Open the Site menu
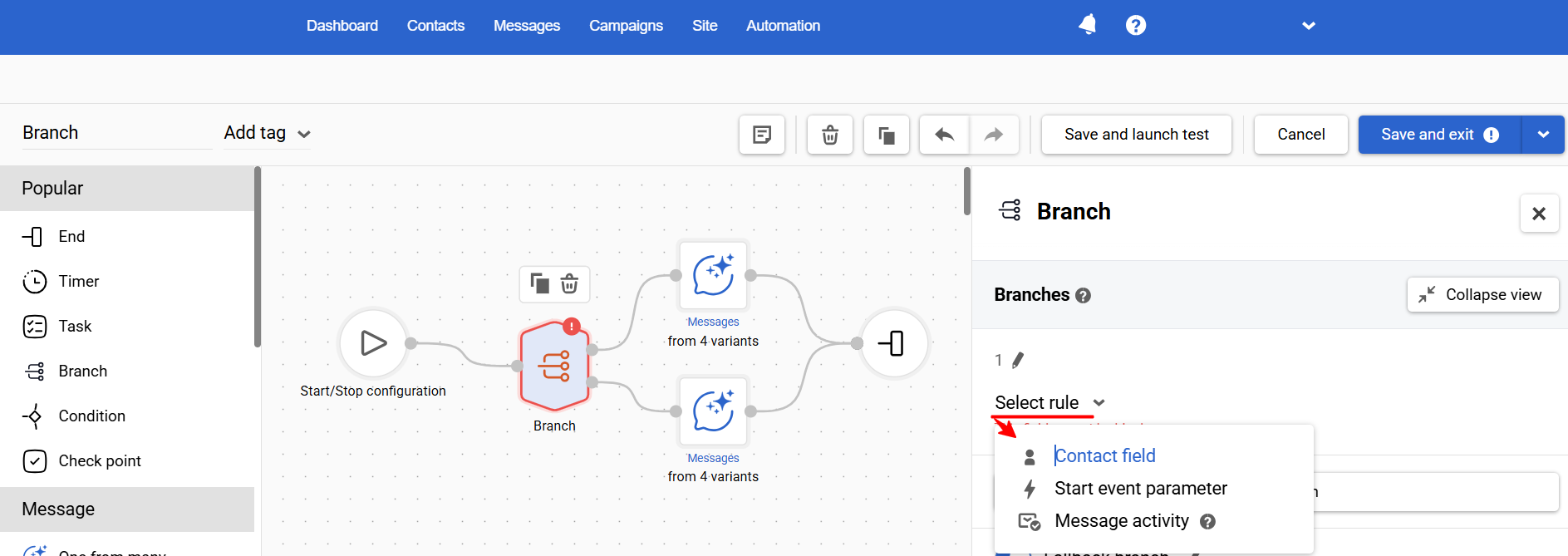The image size is (1568, 556). pyautogui.click(x=705, y=26)
